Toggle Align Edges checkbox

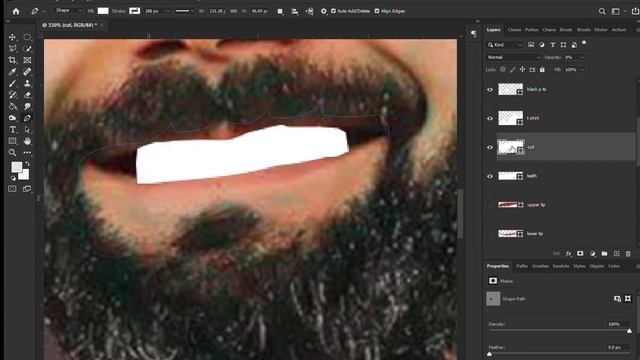(x=377, y=11)
